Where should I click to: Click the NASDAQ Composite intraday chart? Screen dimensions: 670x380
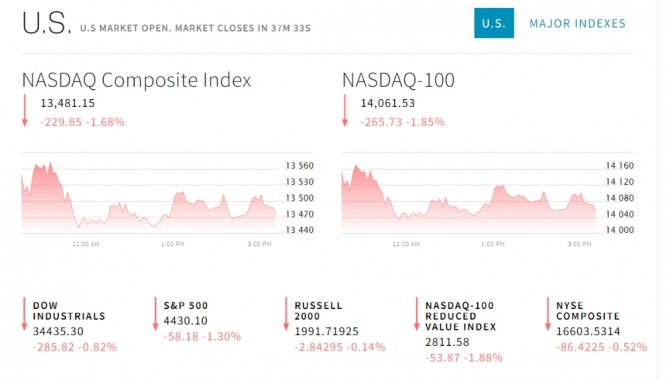(148, 197)
